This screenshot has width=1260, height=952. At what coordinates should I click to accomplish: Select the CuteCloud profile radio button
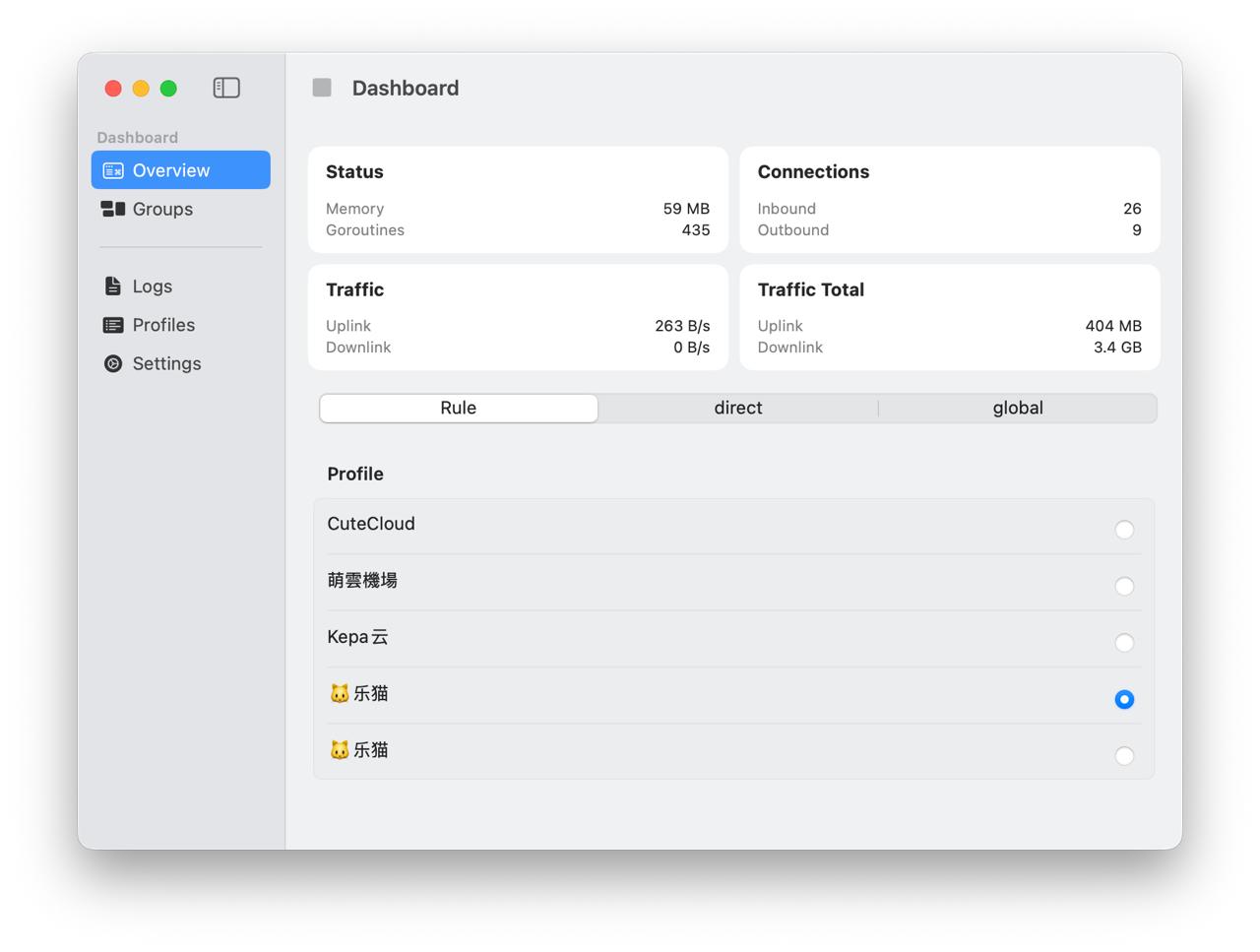[x=1124, y=530]
